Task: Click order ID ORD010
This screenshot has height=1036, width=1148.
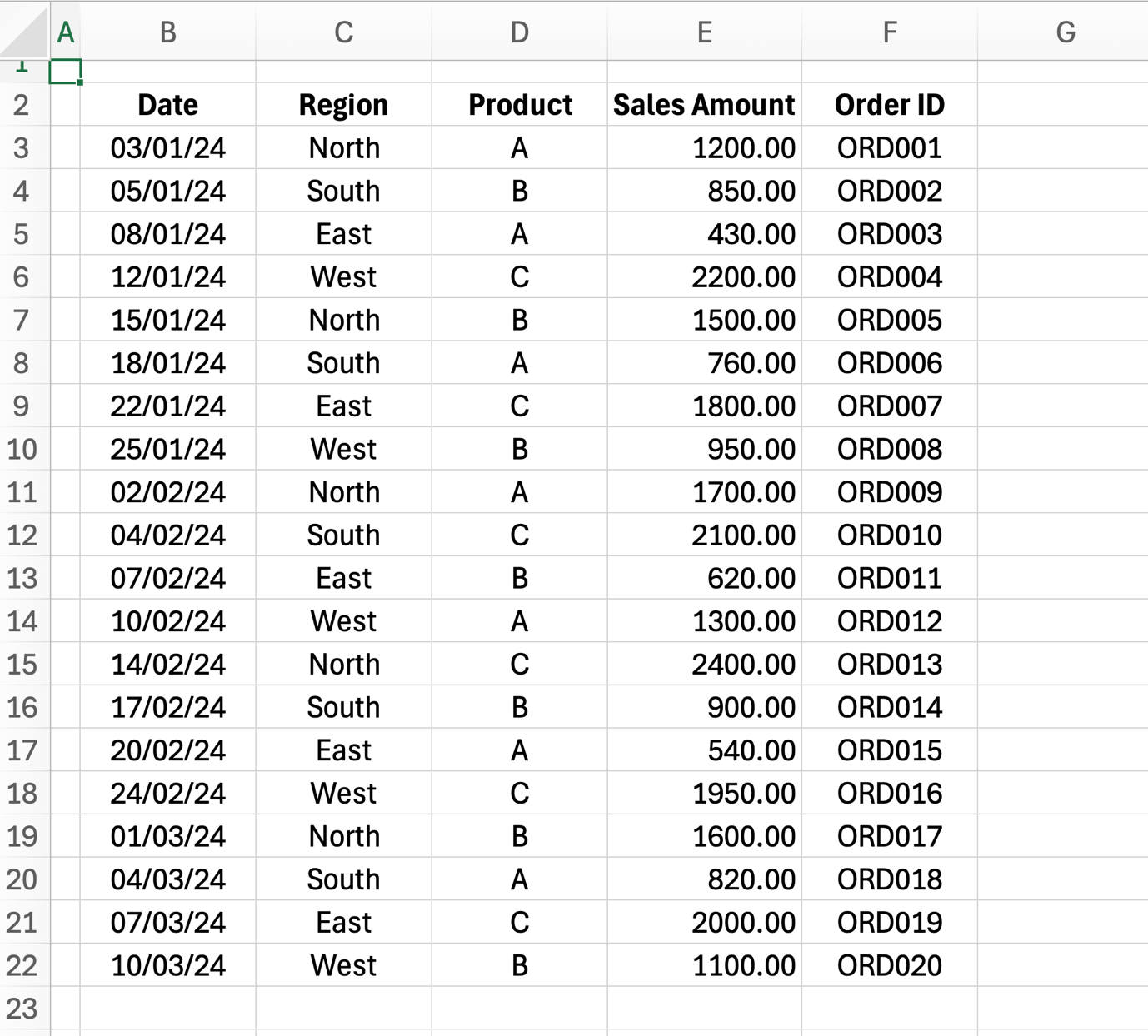Action: (x=889, y=535)
